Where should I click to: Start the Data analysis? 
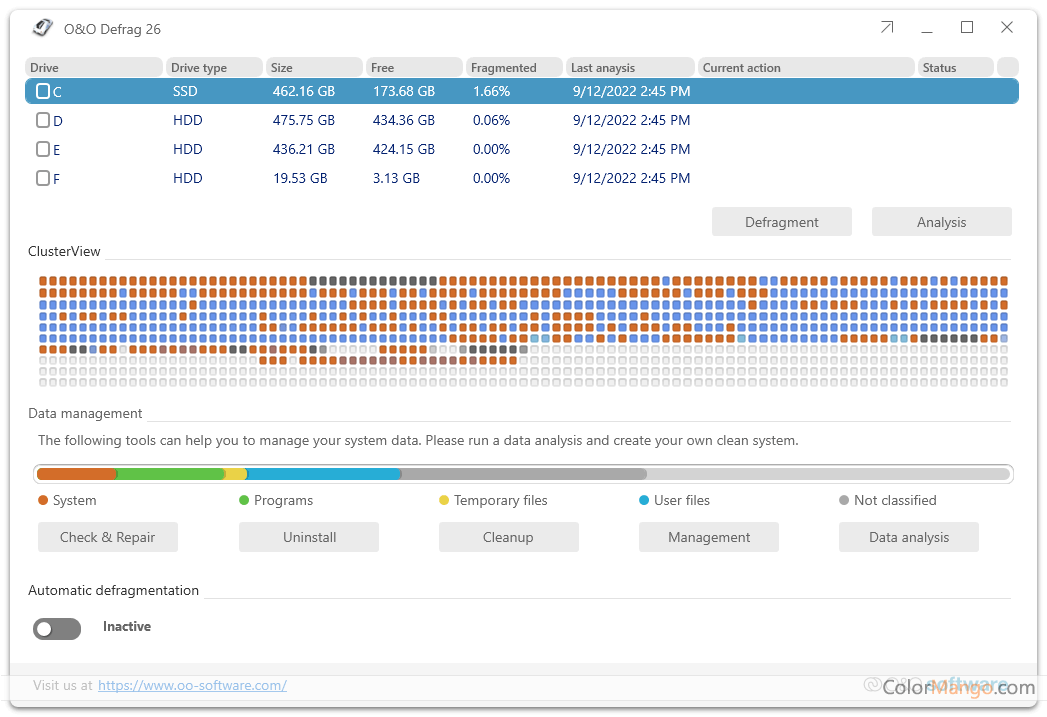point(908,537)
